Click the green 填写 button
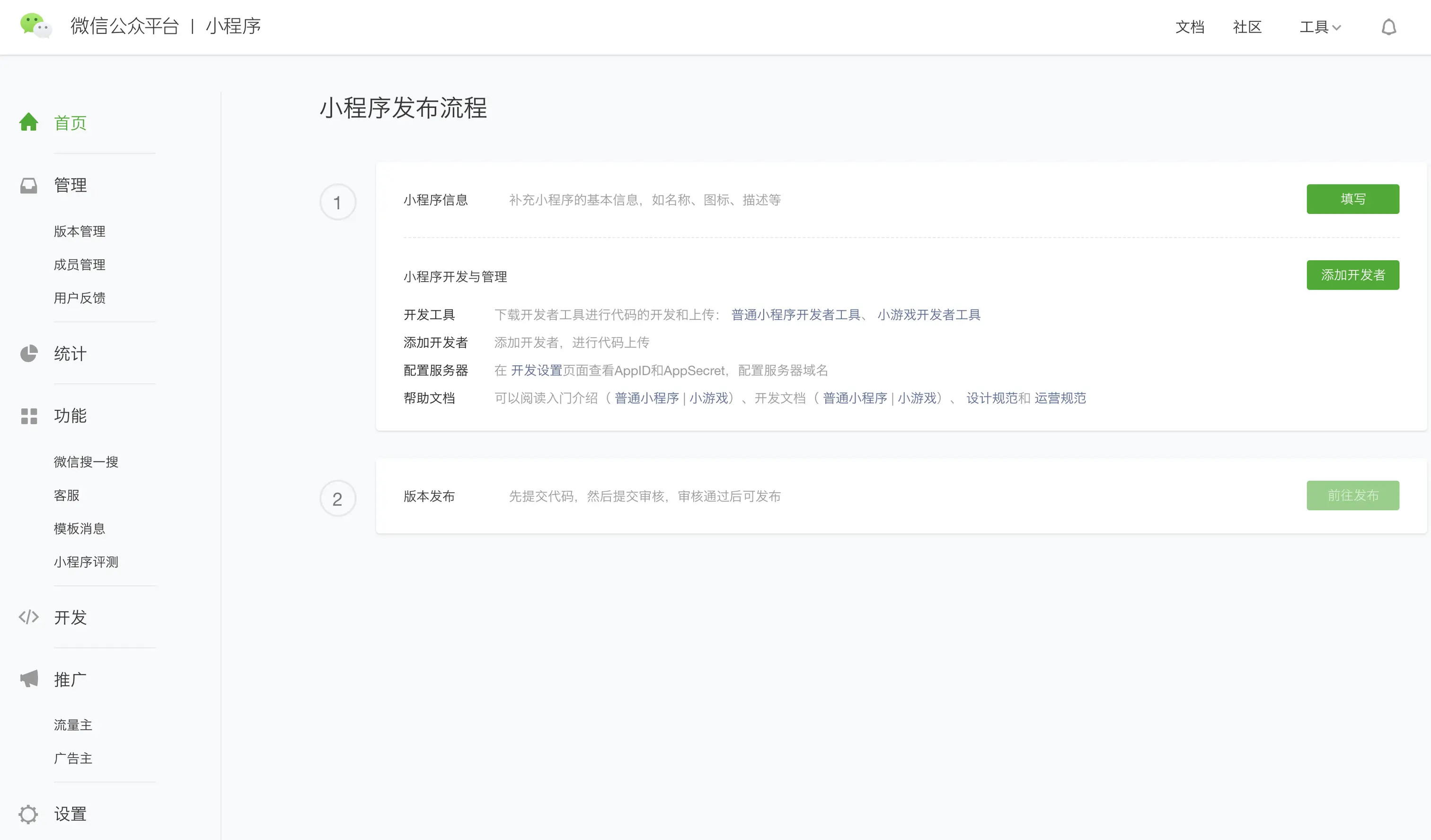This screenshot has width=1431, height=840. [1352, 199]
